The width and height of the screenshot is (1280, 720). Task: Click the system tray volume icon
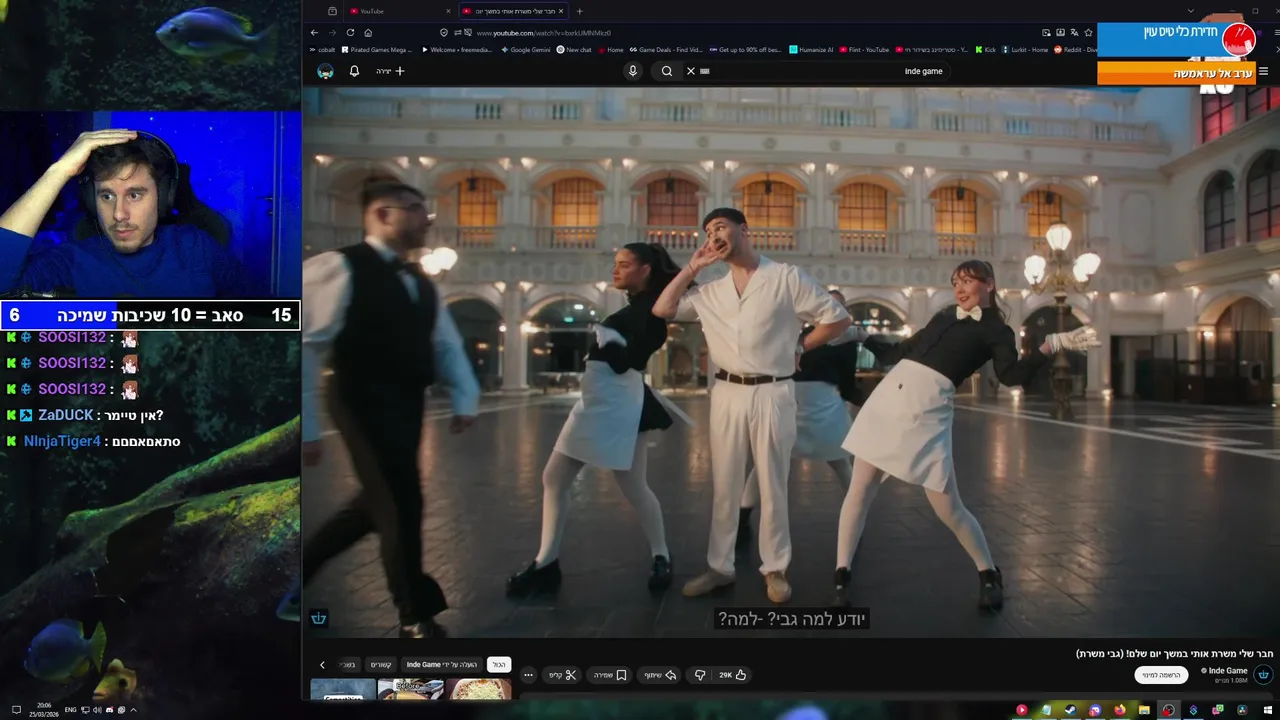(x=99, y=710)
